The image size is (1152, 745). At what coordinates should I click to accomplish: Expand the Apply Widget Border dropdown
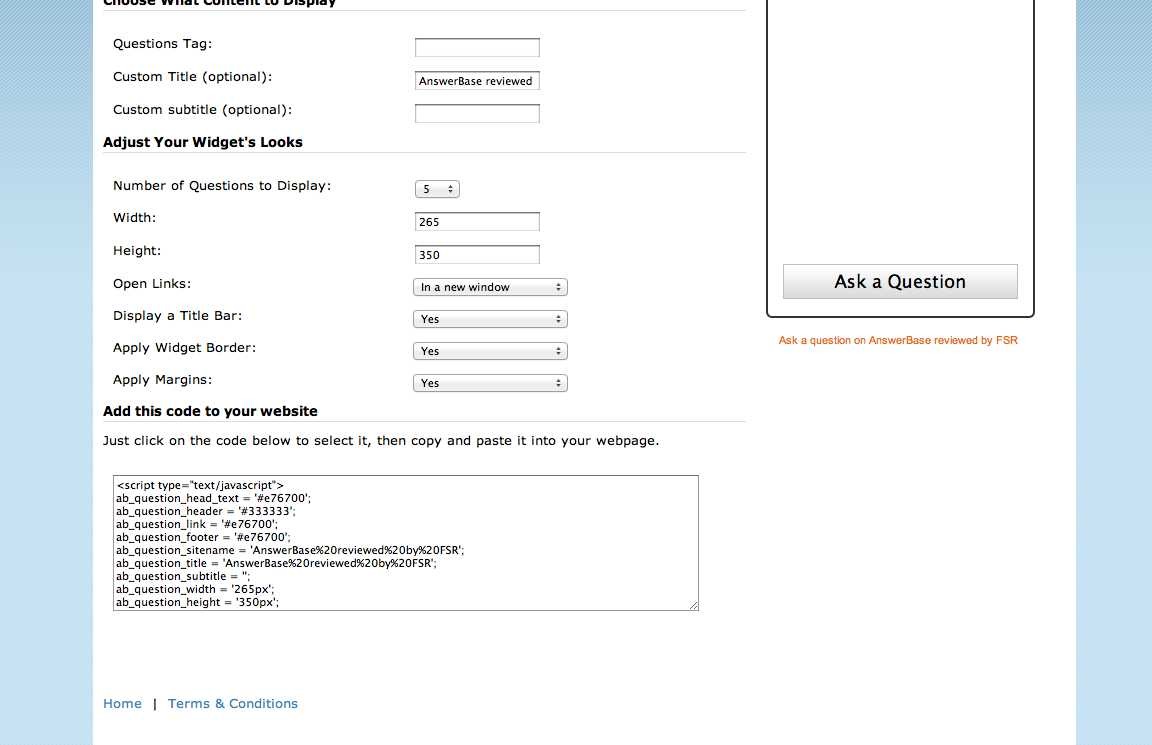(490, 351)
